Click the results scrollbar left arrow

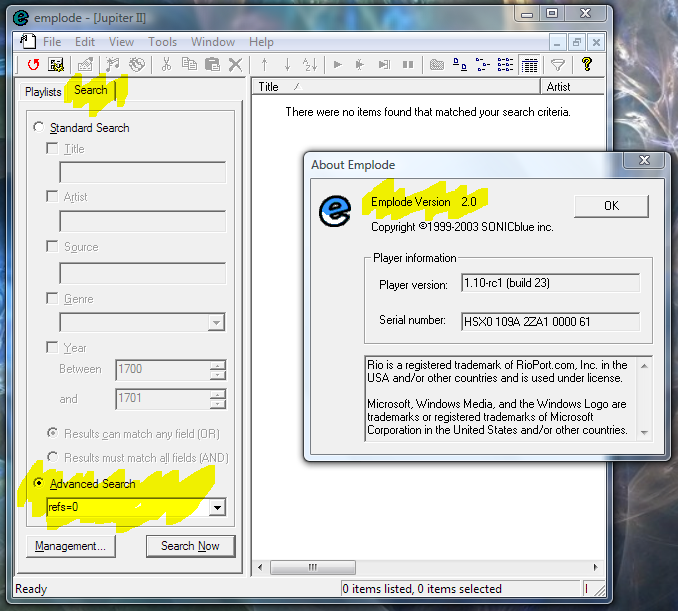coord(260,567)
